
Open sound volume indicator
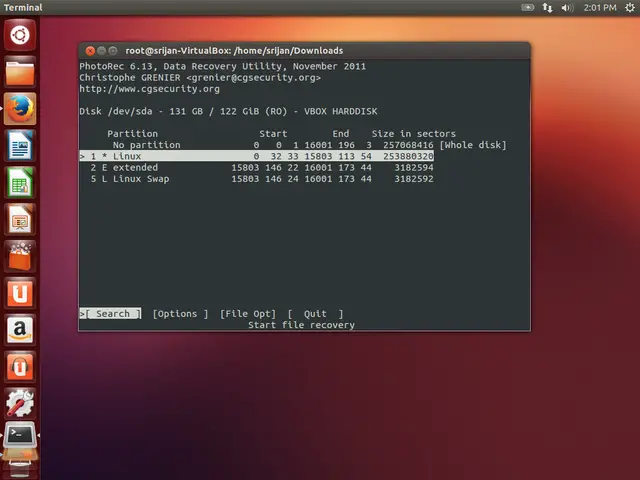click(567, 7)
